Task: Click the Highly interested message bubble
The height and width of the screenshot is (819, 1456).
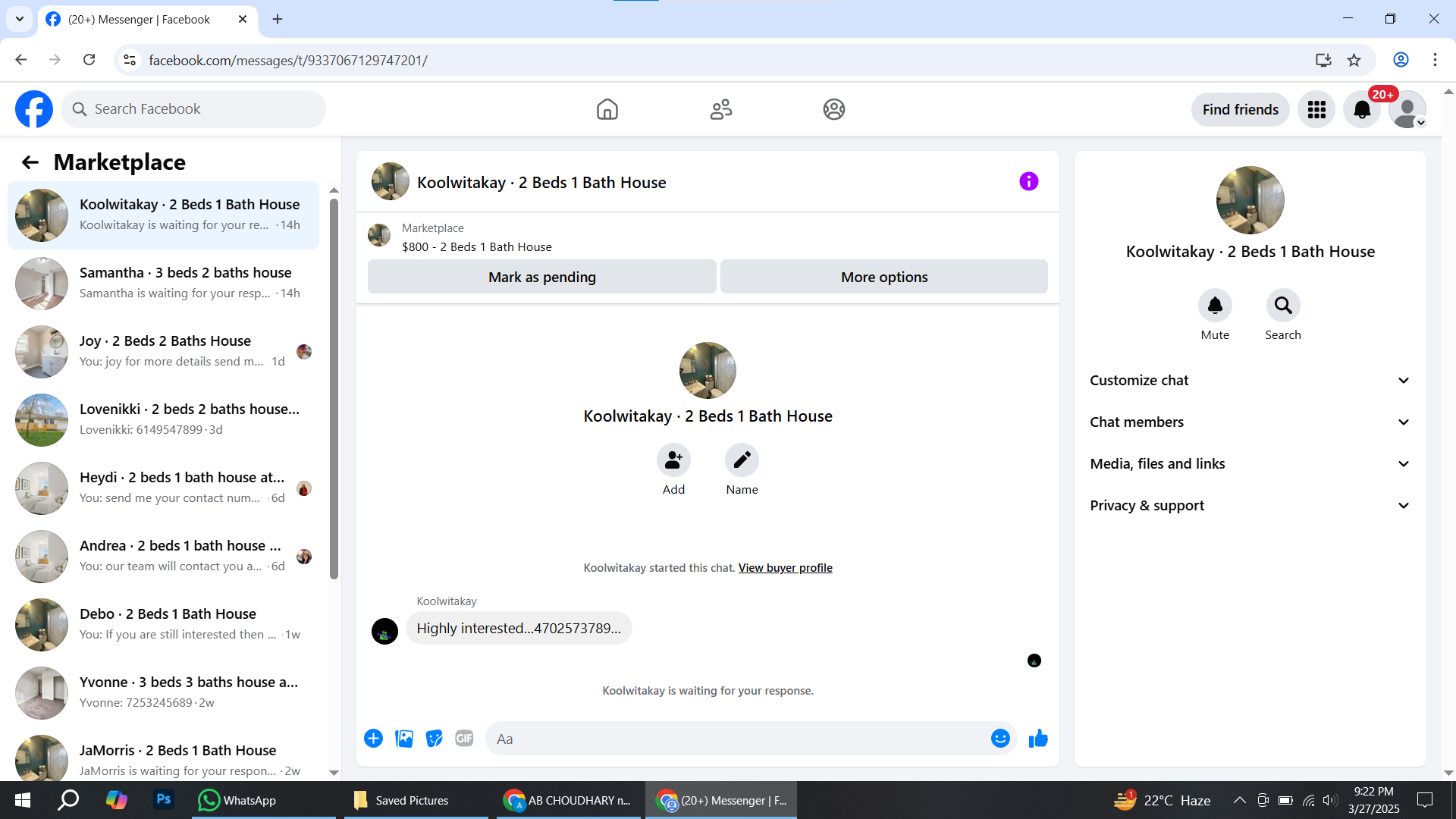Action: click(519, 629)
